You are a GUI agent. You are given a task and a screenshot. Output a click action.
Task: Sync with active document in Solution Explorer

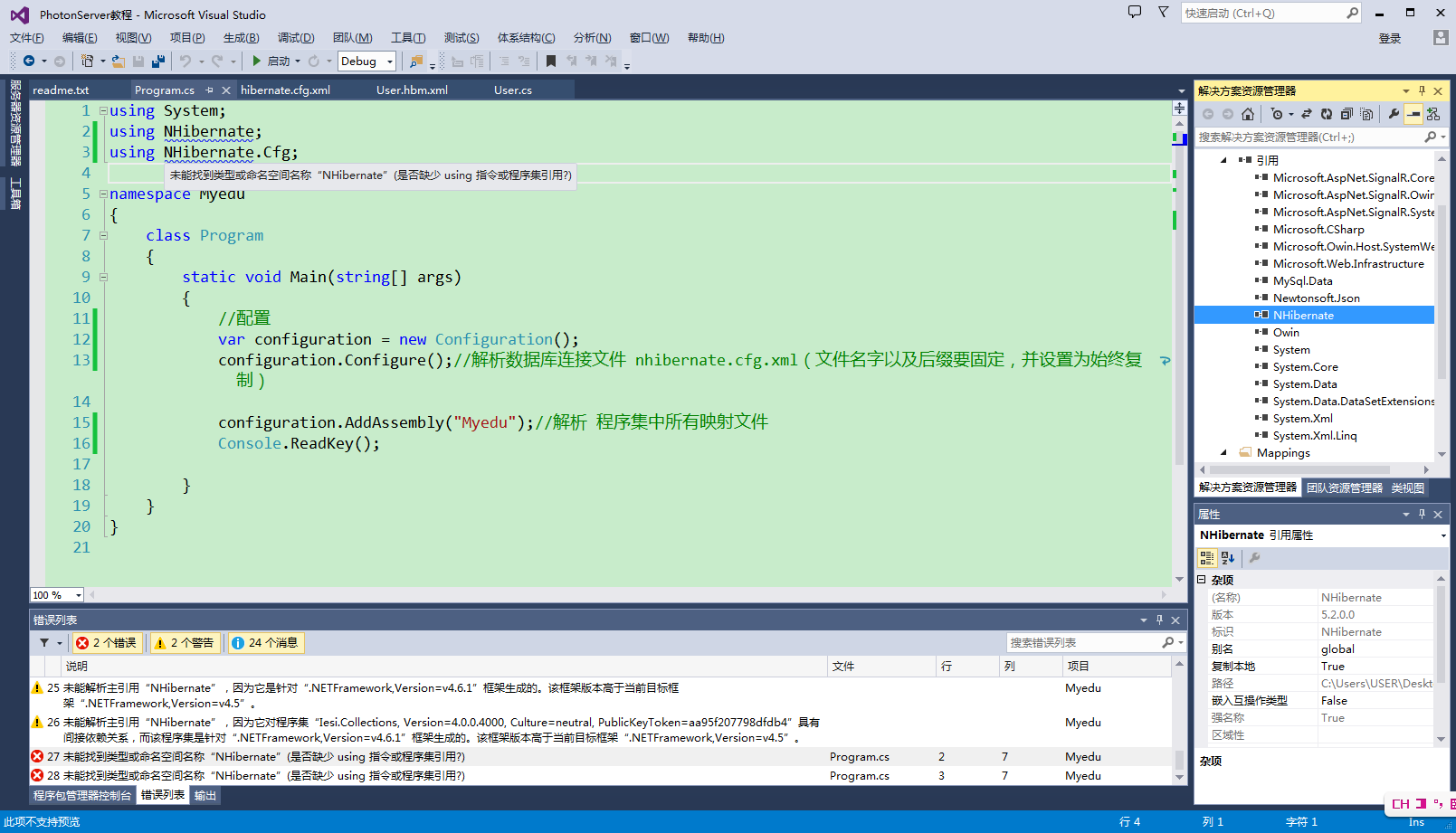(1307, 114)
